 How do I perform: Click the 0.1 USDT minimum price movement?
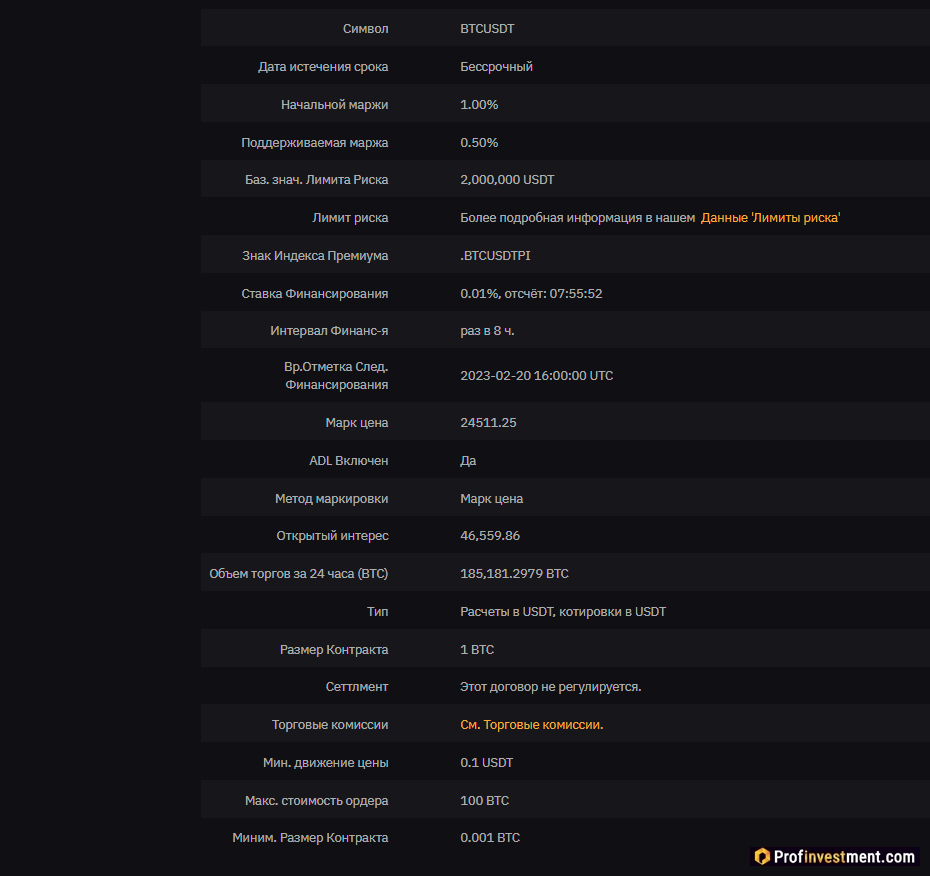[486, 763]
